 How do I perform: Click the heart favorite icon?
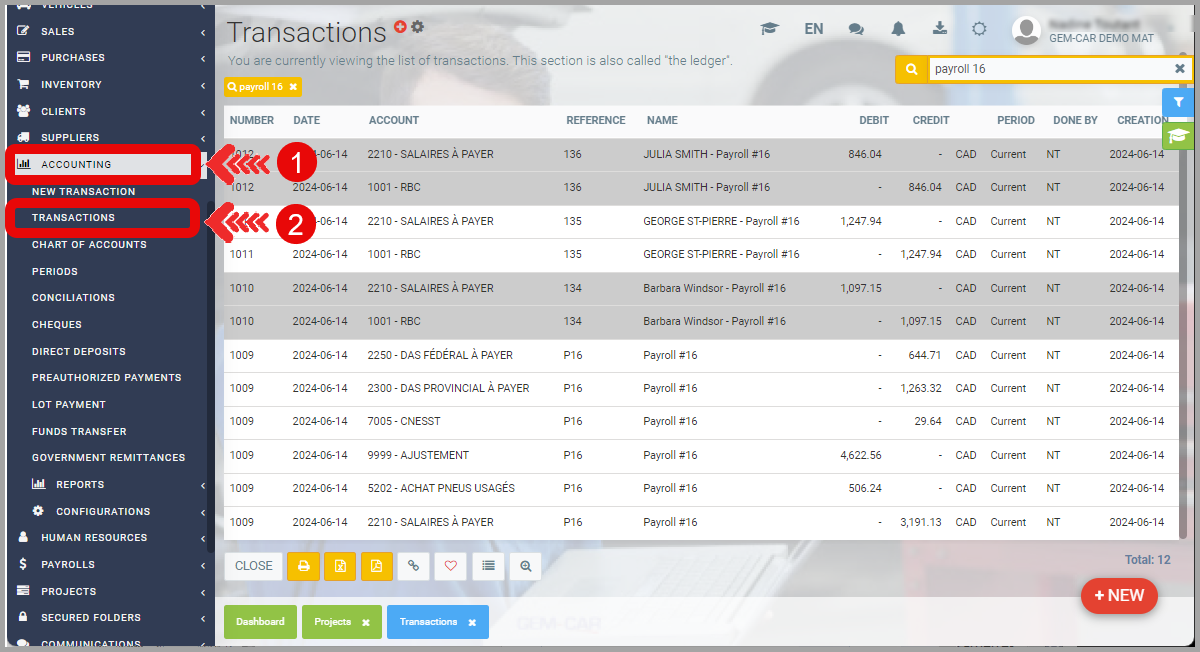[x=451, y=566]
